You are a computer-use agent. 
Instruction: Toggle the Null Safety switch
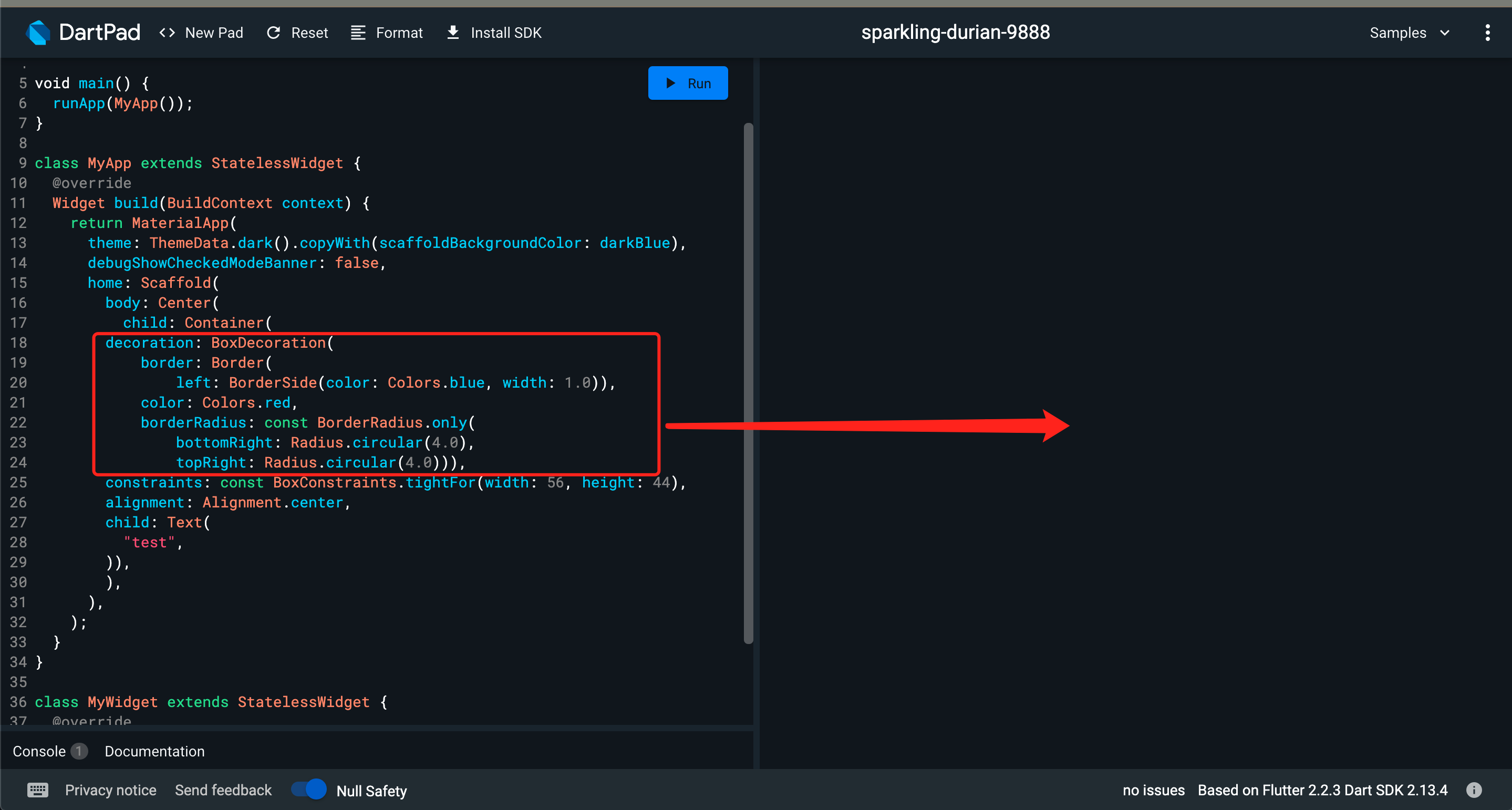click(x=309, y=790)
